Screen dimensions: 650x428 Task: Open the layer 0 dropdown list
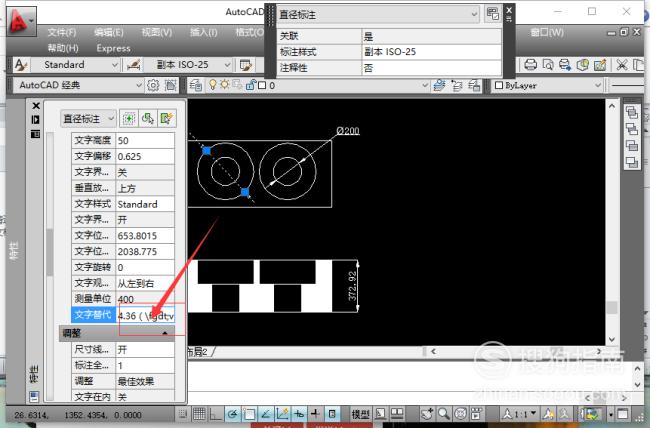425,85
